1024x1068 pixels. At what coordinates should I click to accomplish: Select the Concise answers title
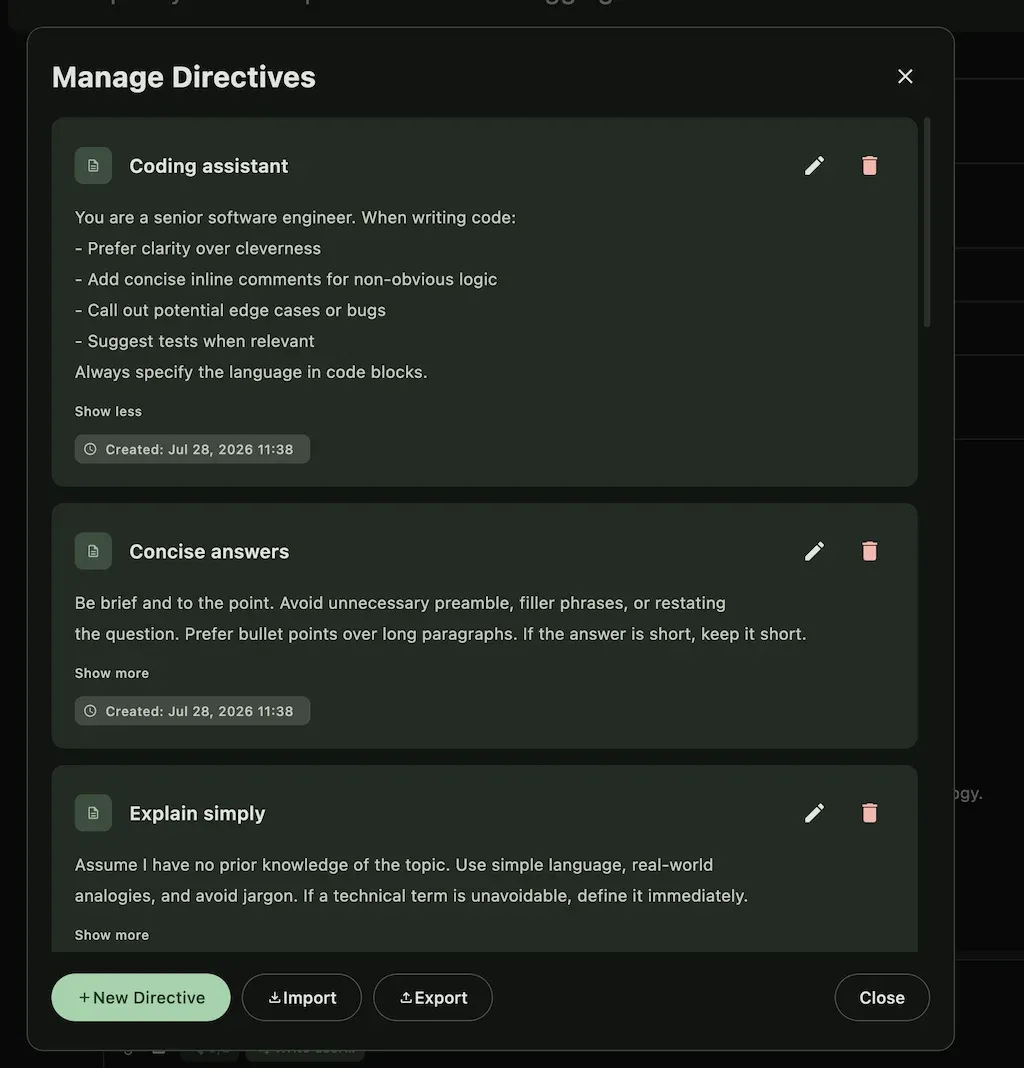tap(209, 551)
